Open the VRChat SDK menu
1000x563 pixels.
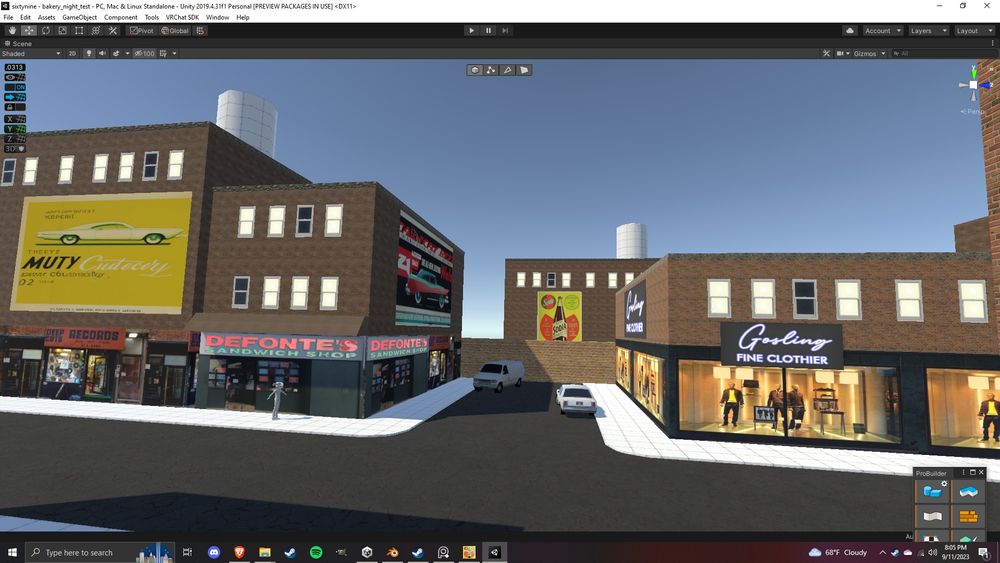pyautogui.click(x=182, y=17)
